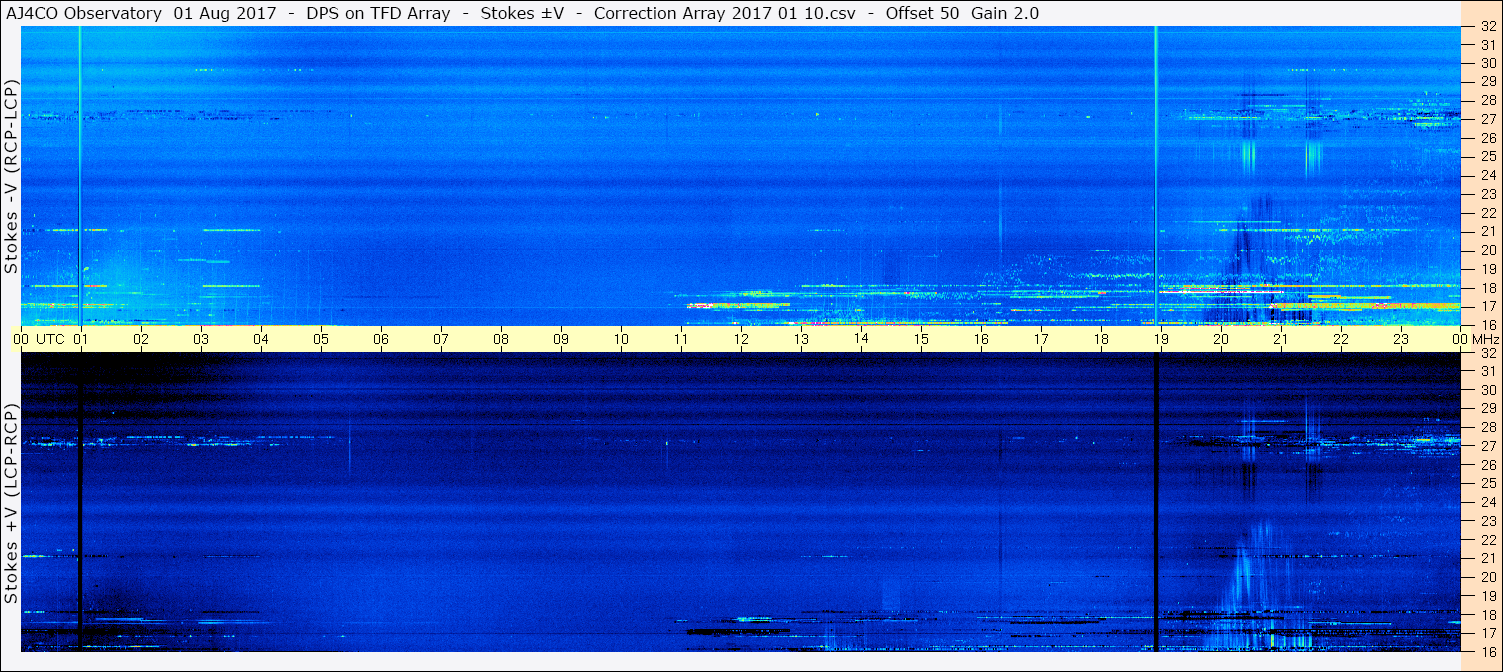Click 20 MHz label of Stokes +V panel

click(1487, 576)
